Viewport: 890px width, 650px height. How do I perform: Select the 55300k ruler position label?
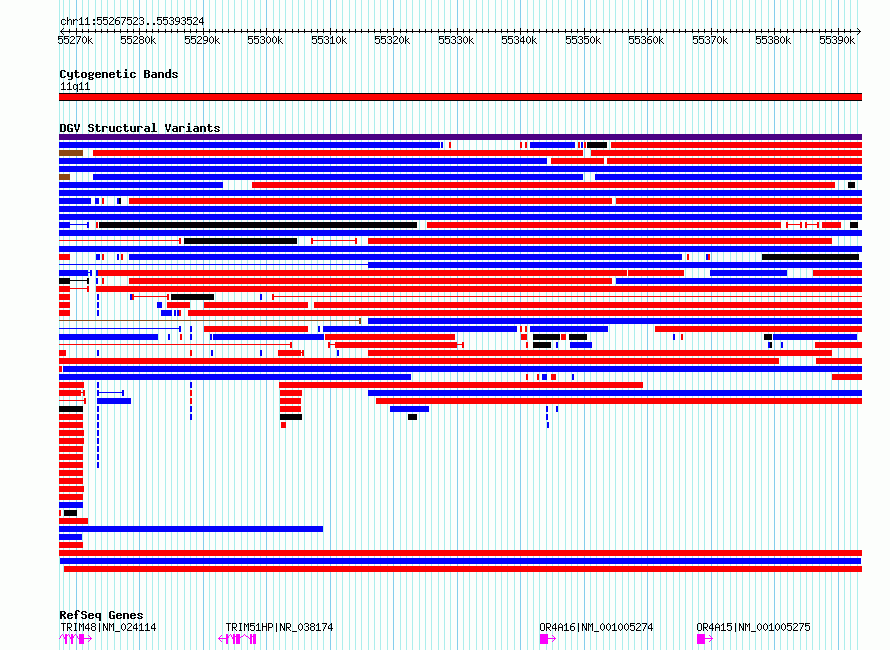(265, 40)
